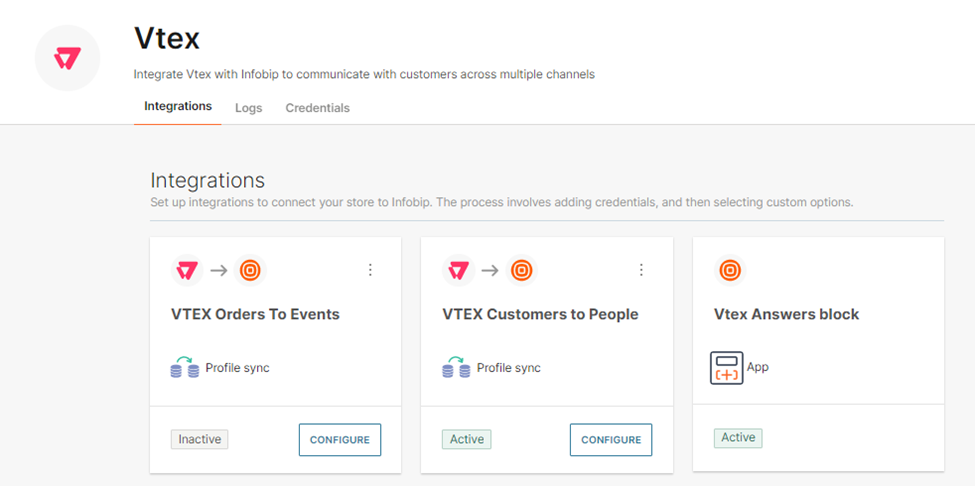Viewport: 975px width, 486px height.
Task: Click Profile sync icon in Orders To Events card
Action: 185,367
